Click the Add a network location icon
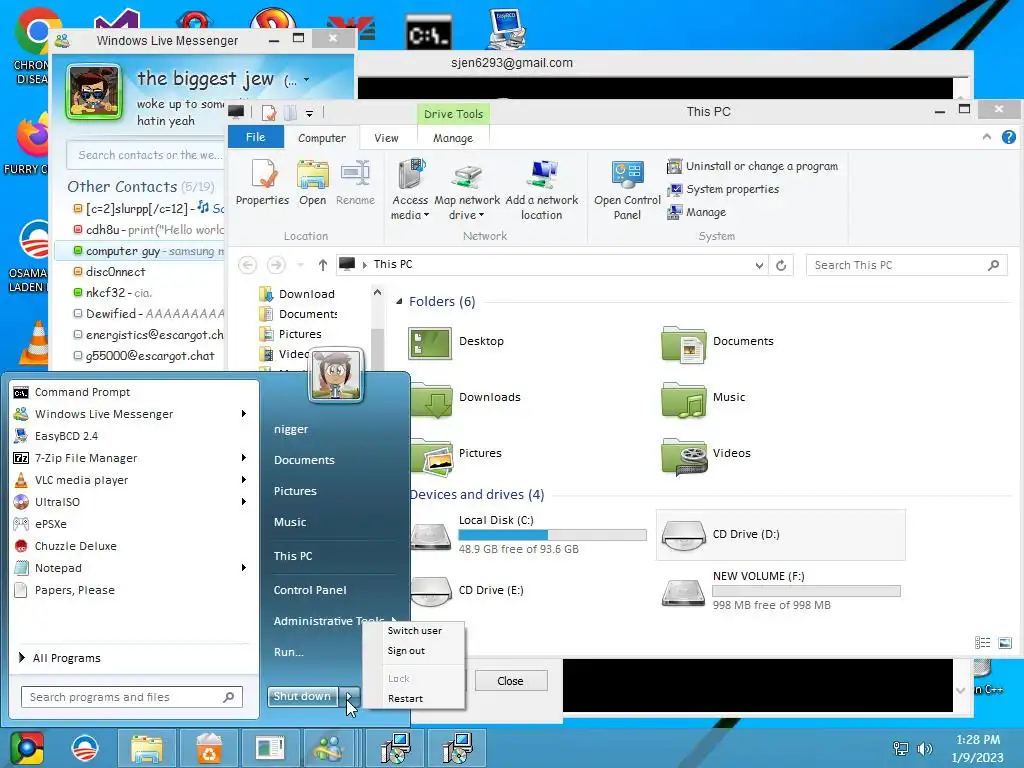 (542, 174)
